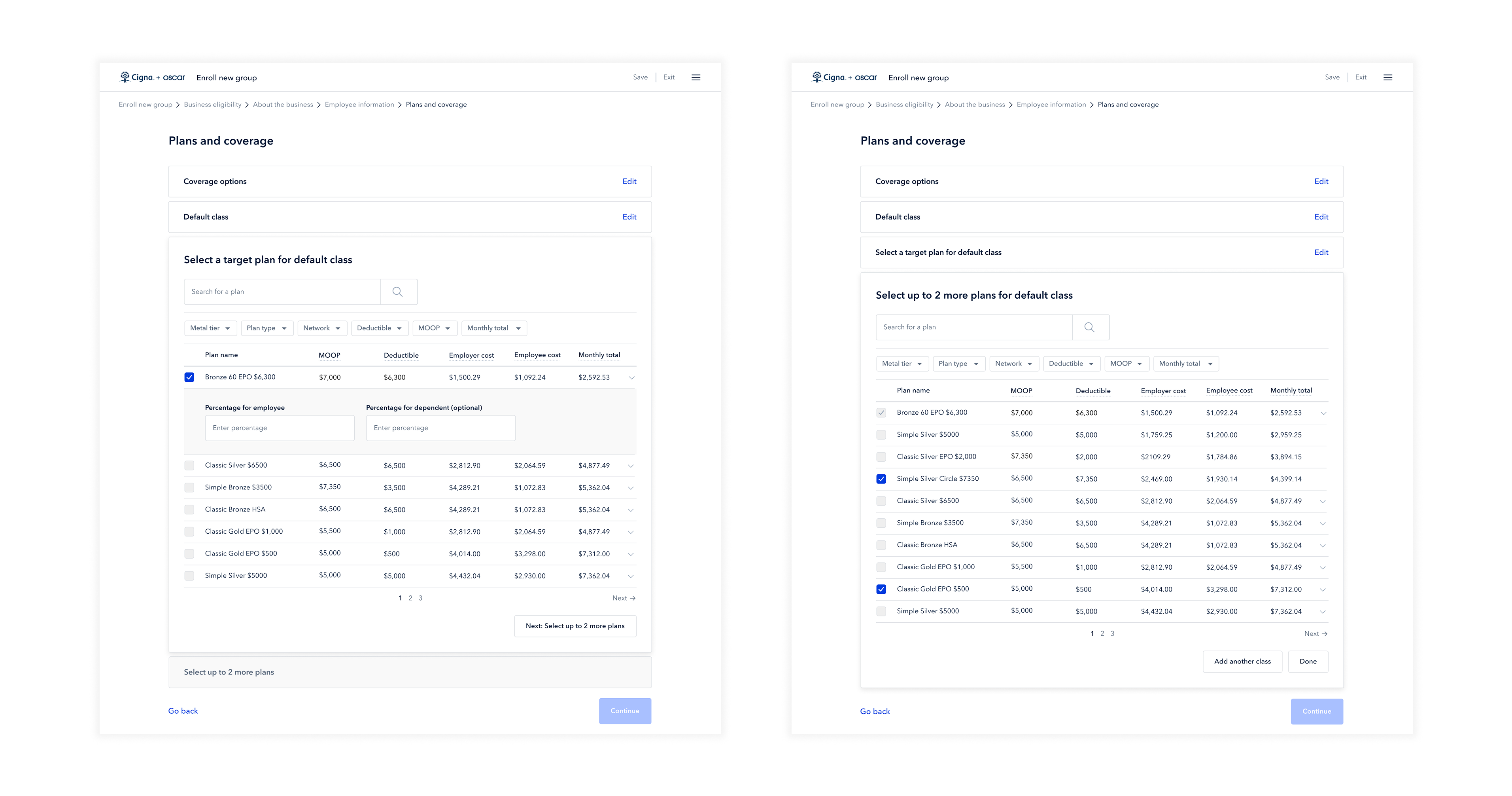1512x796 pixels.
Task: Uncheck Bronze 60 EPO $6,300 in left panel
Action: coord(189,377)
